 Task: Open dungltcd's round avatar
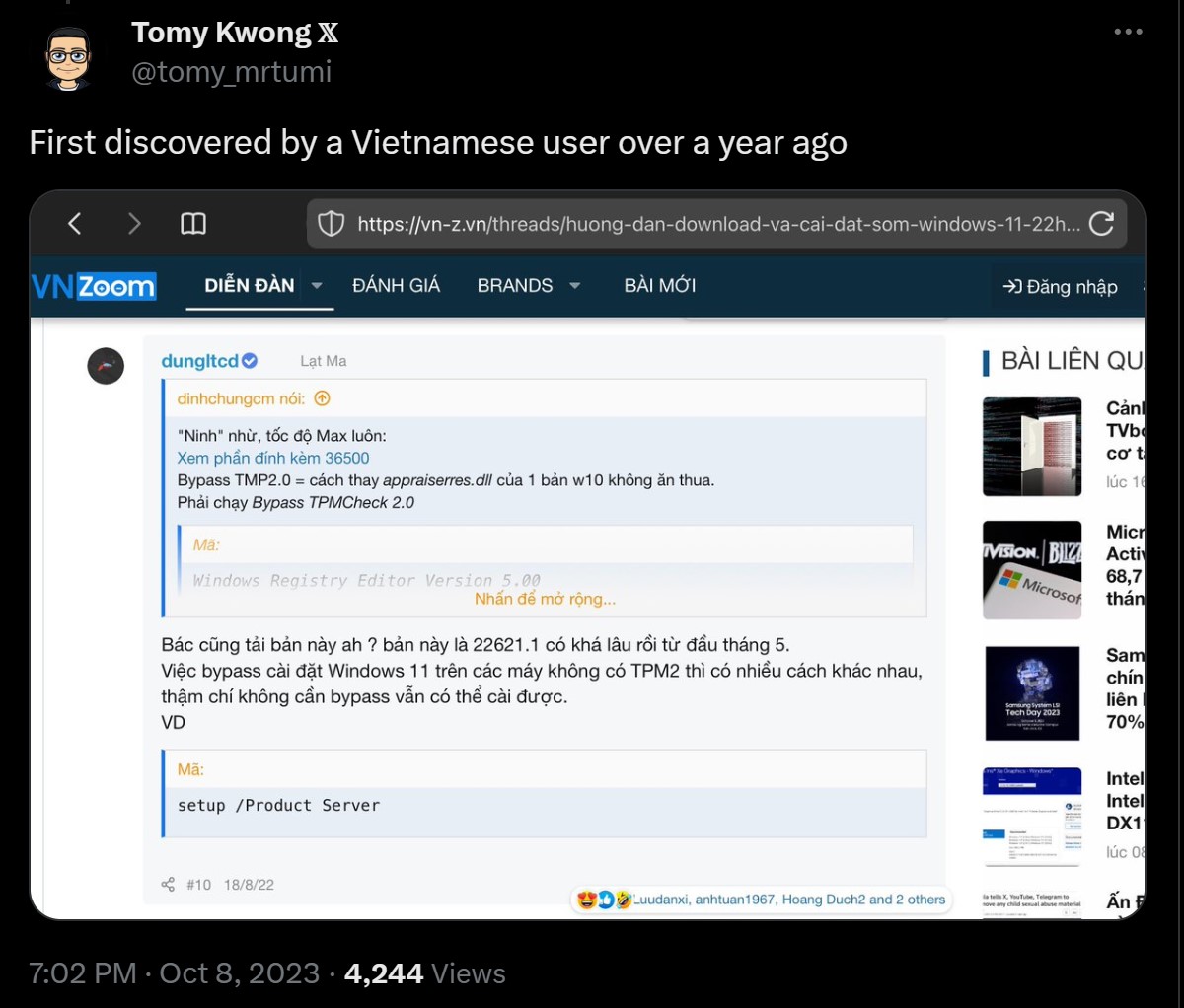[x=106, y=366]
